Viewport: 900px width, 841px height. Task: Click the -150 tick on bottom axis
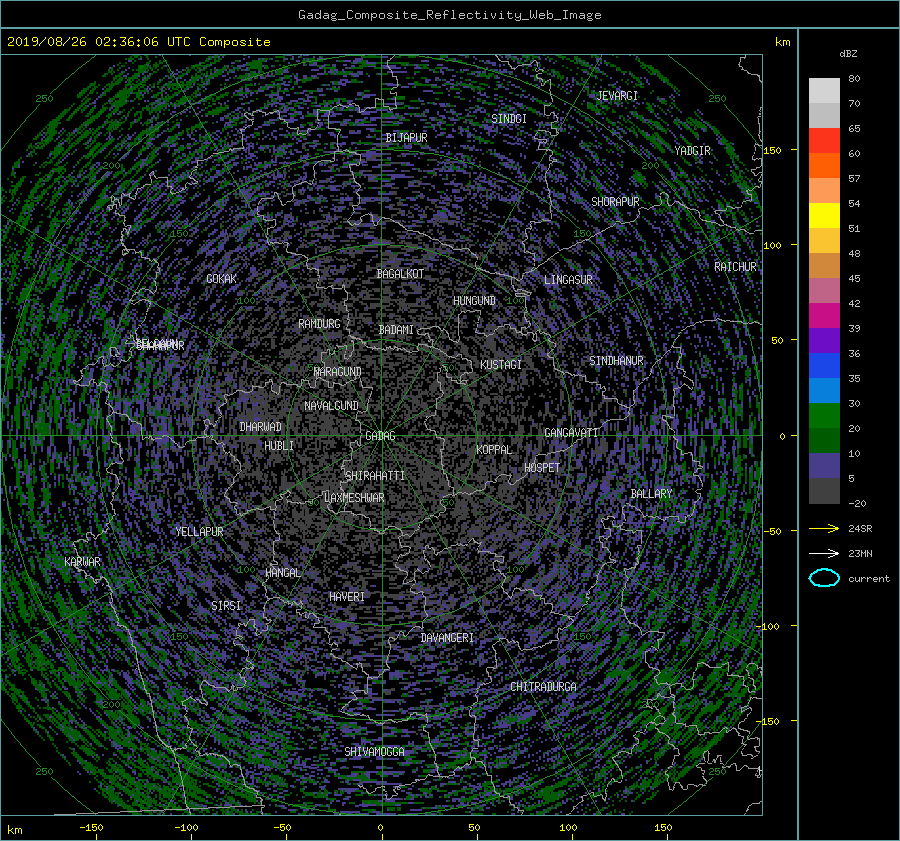point(91,828)
